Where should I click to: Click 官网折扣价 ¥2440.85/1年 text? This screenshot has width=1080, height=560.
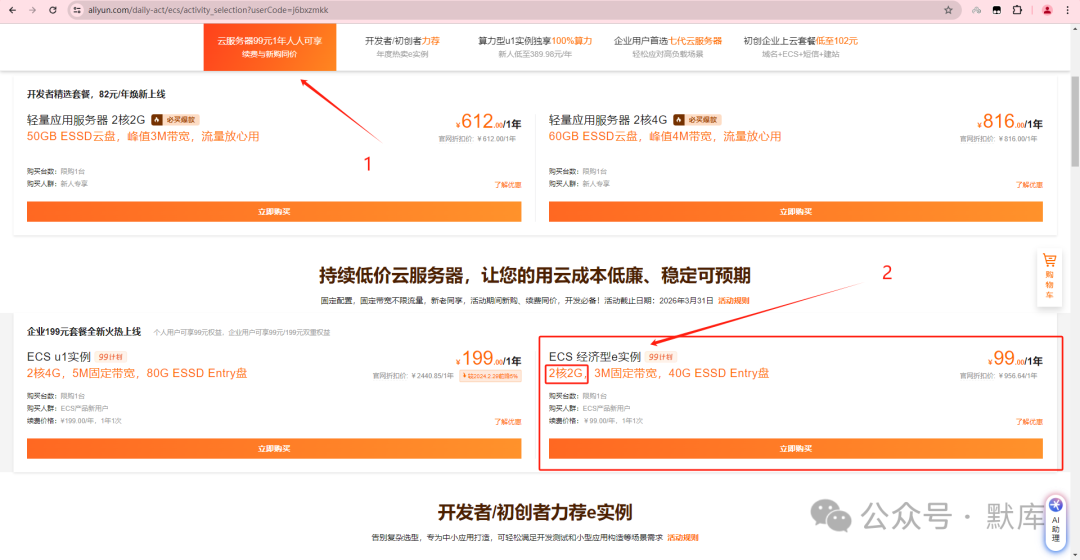(413, 376)
